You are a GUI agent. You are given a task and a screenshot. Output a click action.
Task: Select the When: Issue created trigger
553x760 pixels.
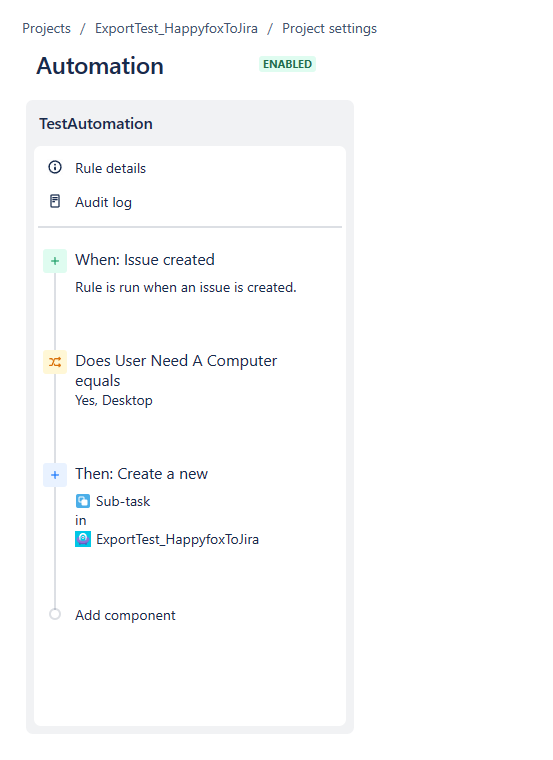coord(145,260)
